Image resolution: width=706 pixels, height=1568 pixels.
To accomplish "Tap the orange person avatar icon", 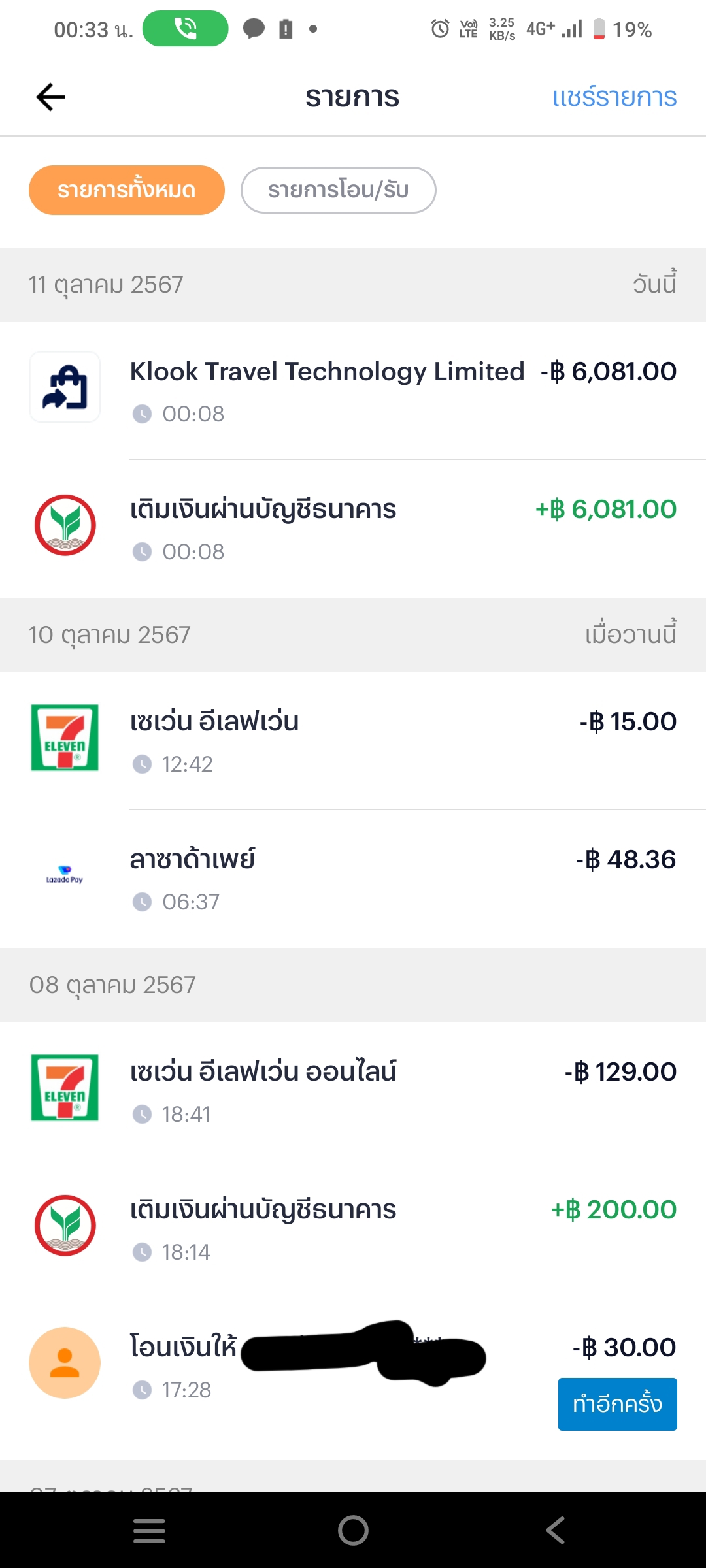I will (65, 1363).
